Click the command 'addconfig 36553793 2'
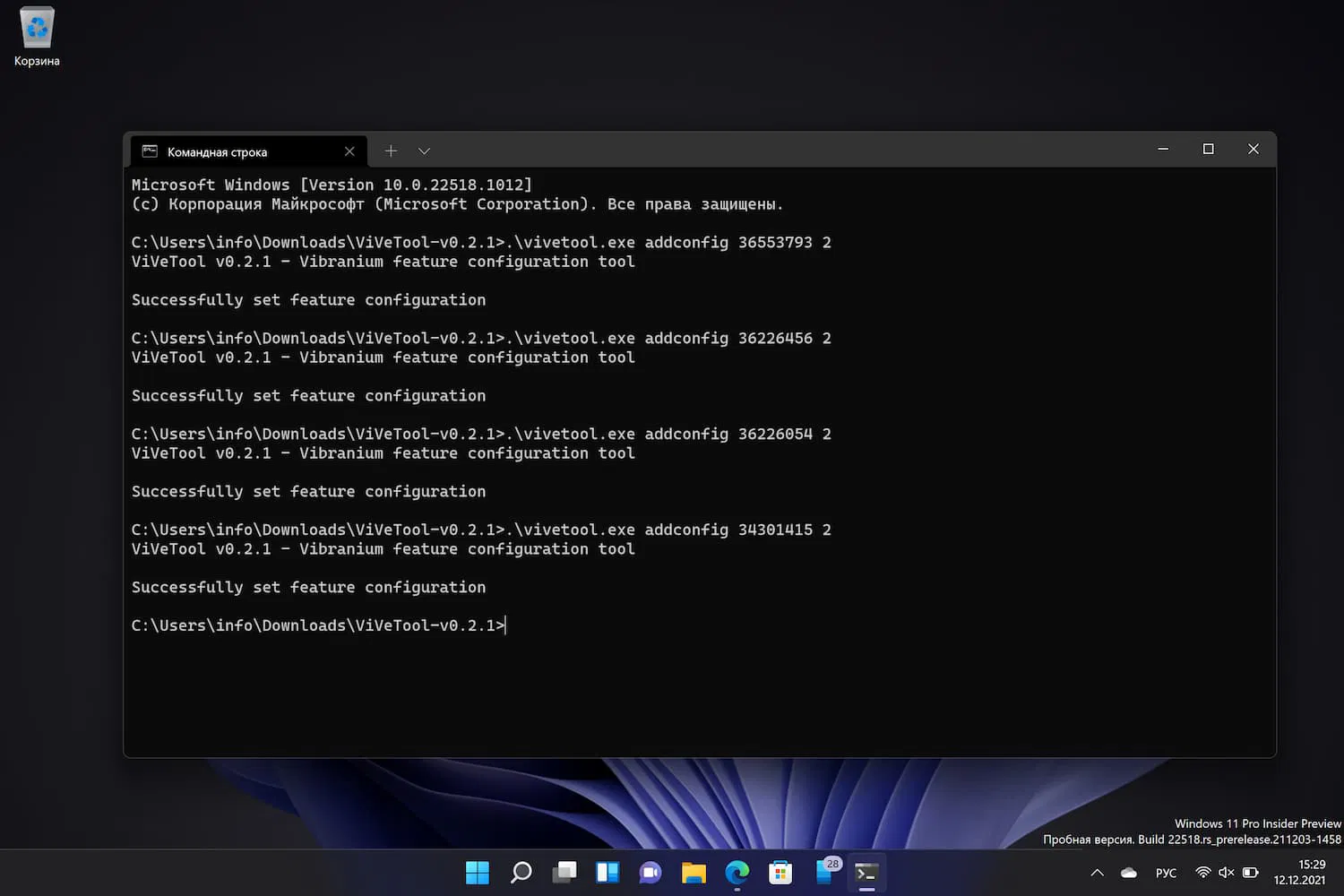Screen dimensions: 1344x896 pos(737,243)
